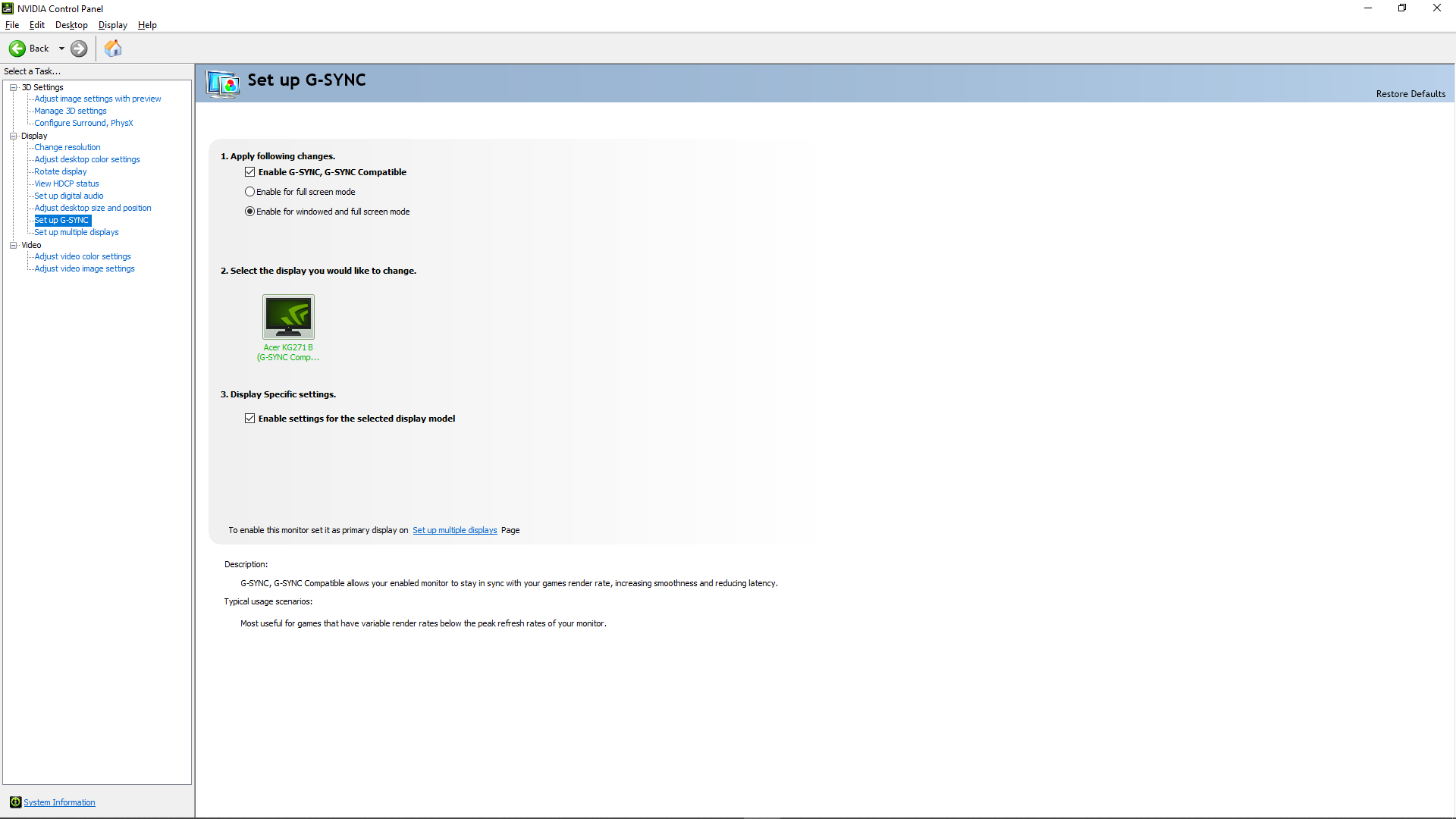1456x819 pixels.
Task: Click the Video category label
Action: point(31,245)
